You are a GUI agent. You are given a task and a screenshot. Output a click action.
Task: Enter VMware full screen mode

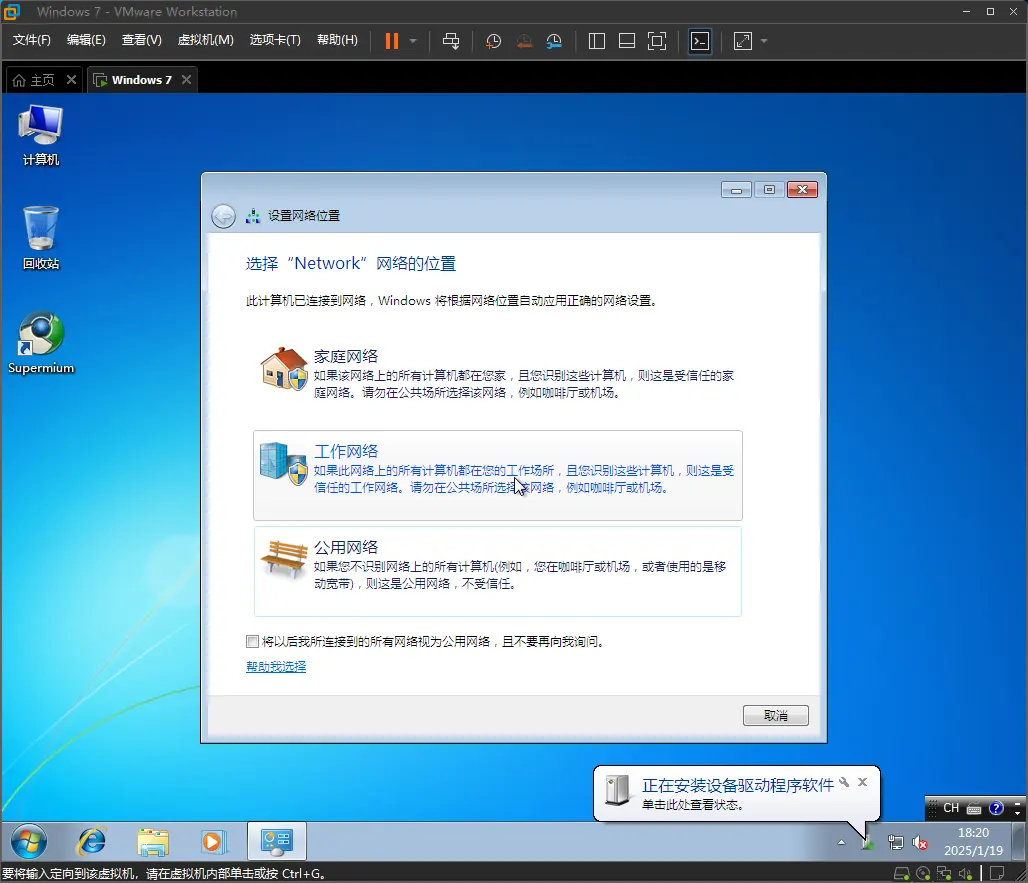coord(656,41)
